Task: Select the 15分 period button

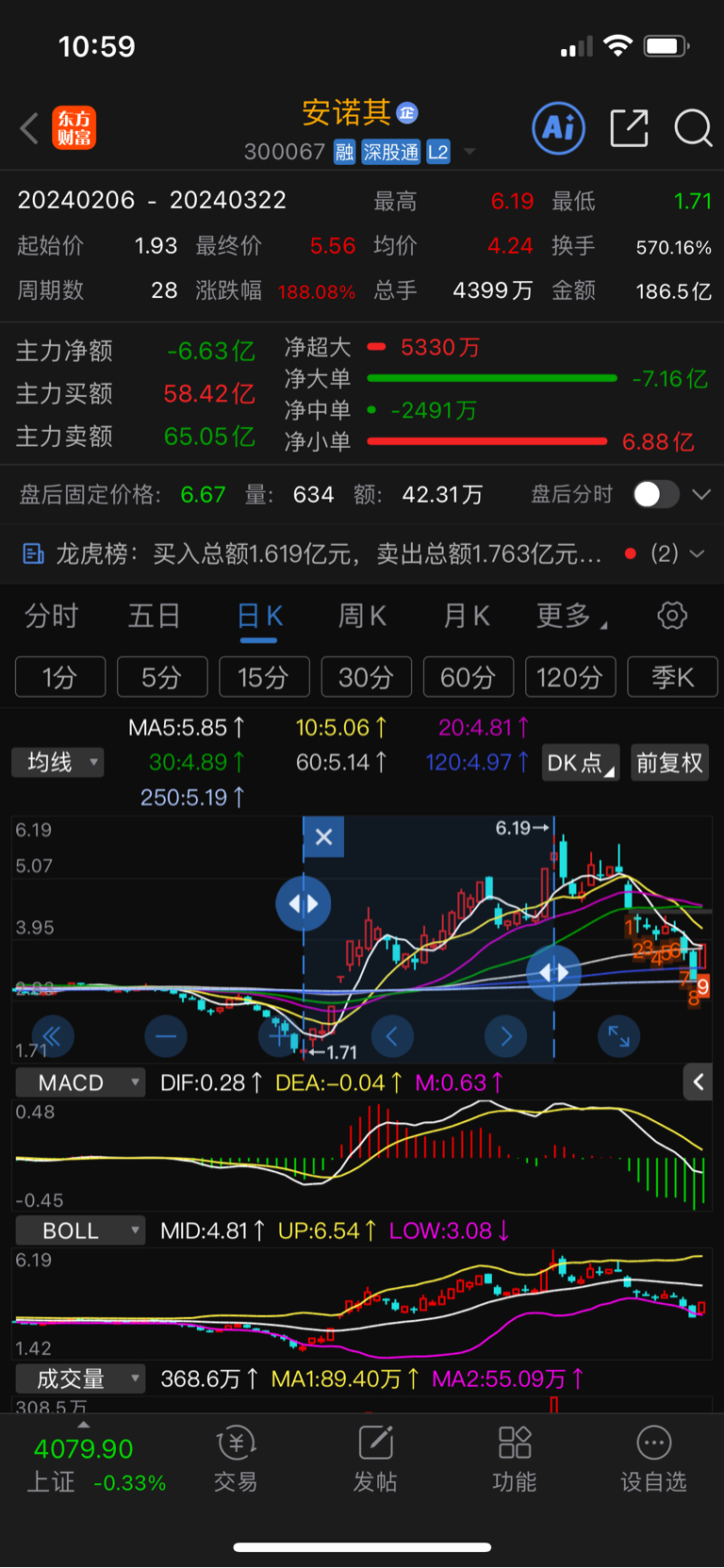Action: [x=264, y=677]
